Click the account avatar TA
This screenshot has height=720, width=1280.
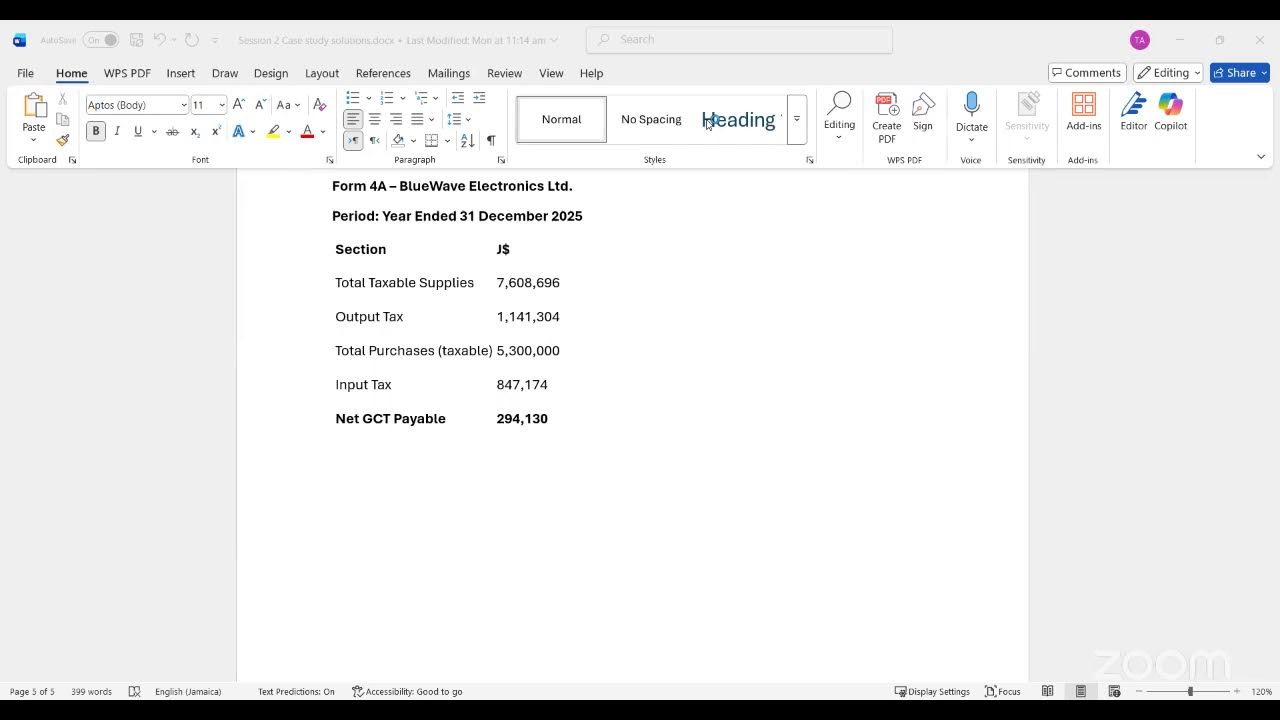(x=1139, y=40)
